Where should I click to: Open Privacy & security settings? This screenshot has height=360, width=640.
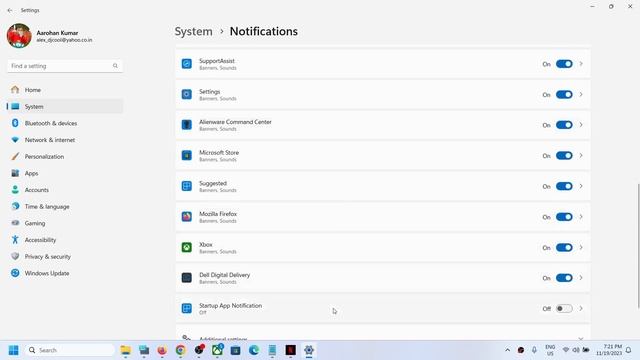coord(65,257)
